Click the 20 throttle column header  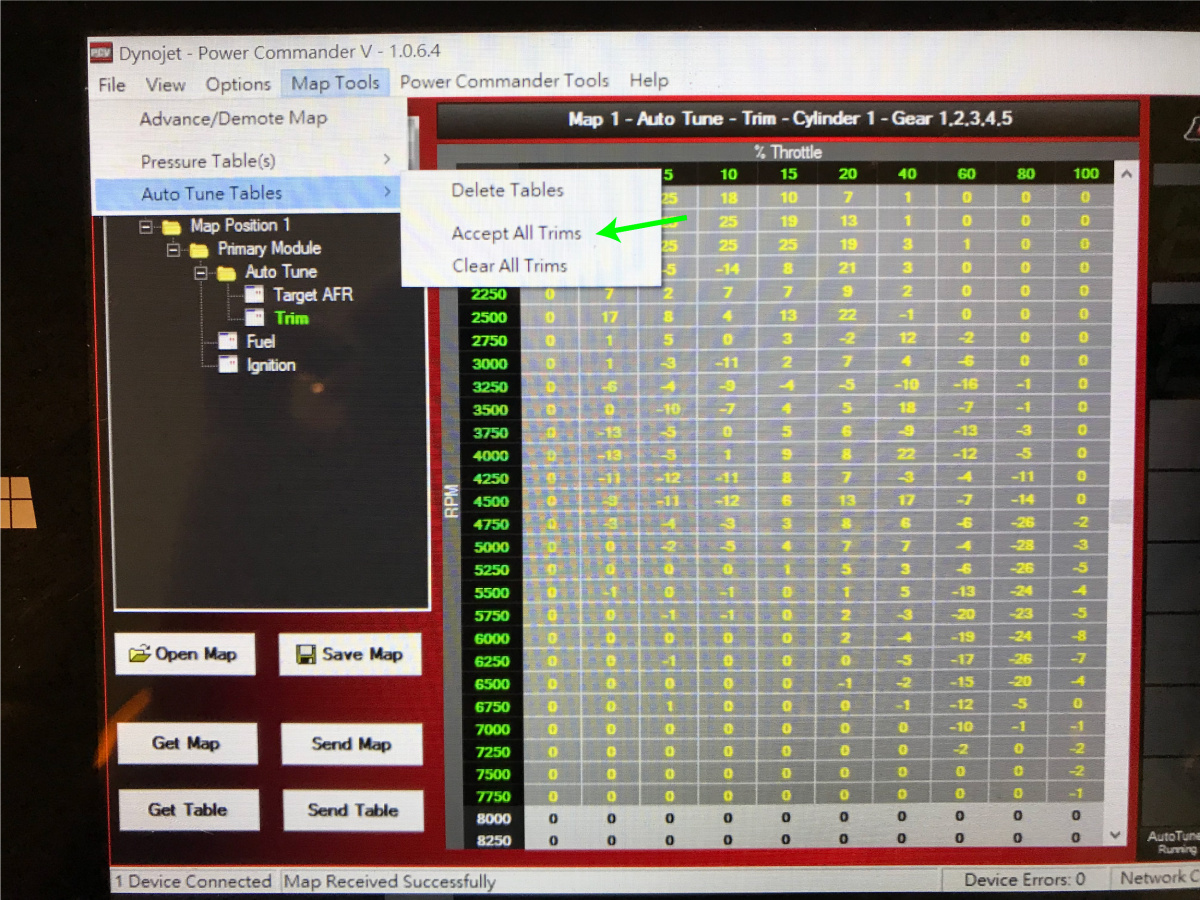848,174
